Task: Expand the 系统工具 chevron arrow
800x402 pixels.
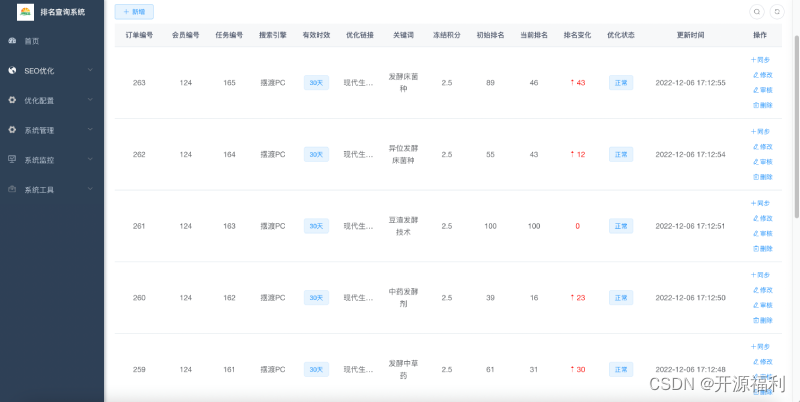Action: 90,189
